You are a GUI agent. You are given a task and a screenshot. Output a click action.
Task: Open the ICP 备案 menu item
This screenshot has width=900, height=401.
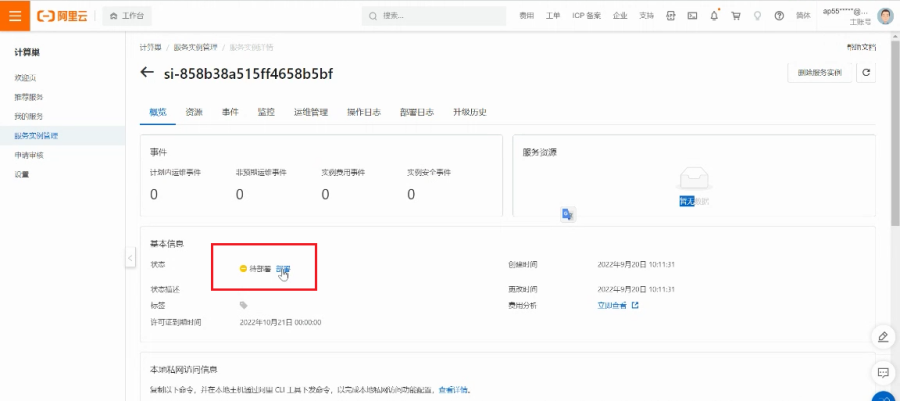[x=587, y=16]
